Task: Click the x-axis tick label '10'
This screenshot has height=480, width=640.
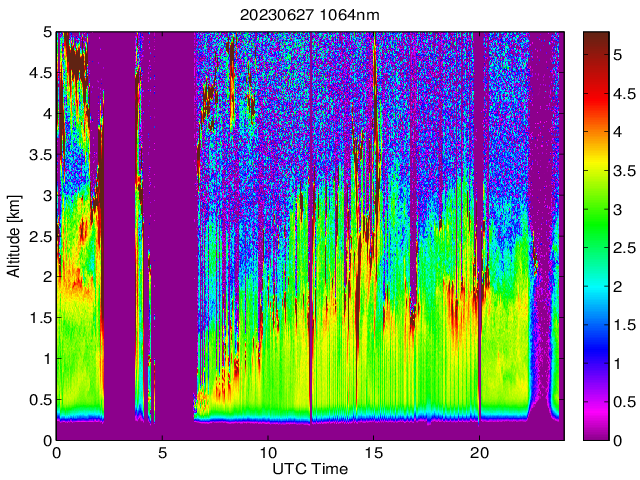Action: point(268,453)
